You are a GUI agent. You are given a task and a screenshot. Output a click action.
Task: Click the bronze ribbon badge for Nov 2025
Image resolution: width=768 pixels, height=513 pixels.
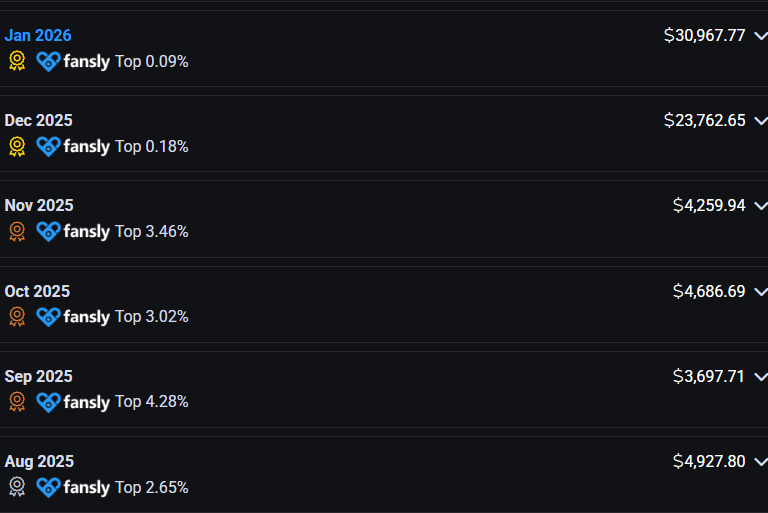click(16, 231)
